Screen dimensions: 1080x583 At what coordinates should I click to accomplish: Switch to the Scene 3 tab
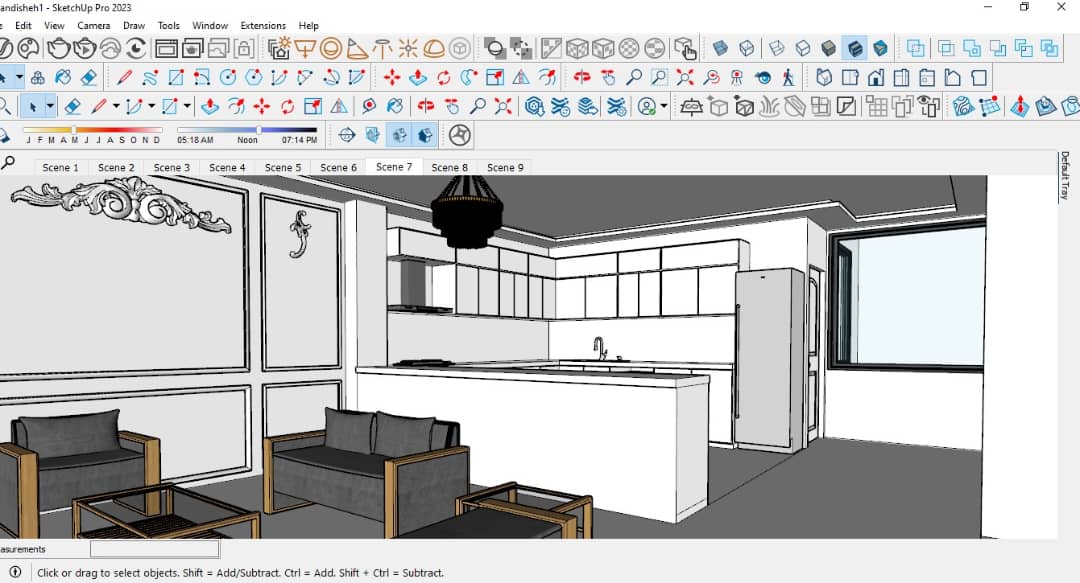pos(172,167)
